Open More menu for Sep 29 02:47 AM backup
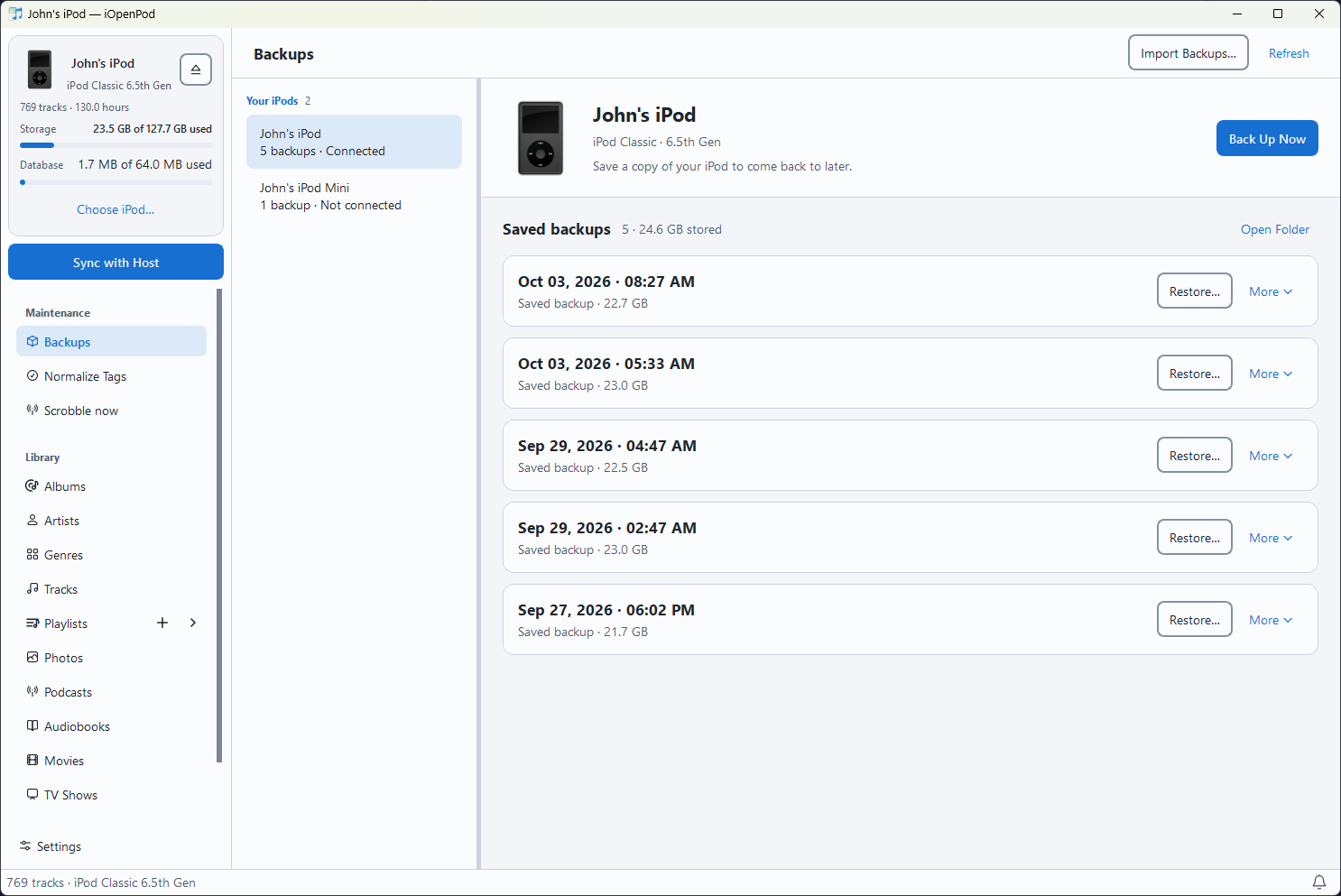The height and width of the screenshot is (896, 1341). [x=1271, y=538]
